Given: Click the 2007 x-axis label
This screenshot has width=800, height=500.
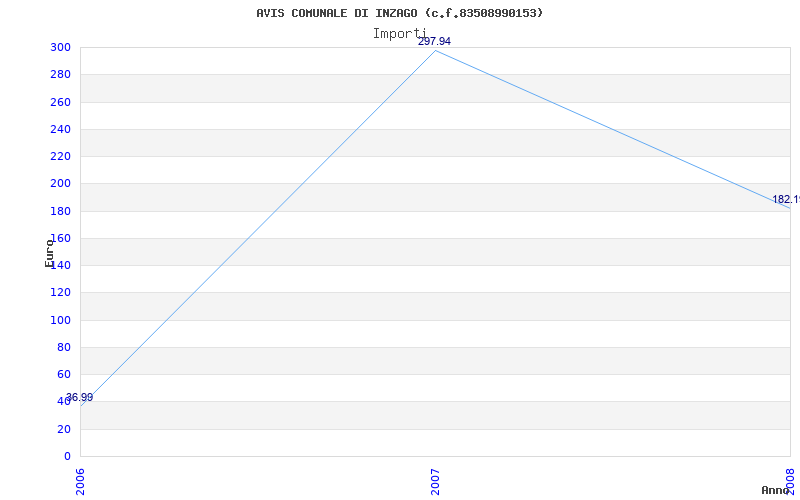Looking at the screenshot, I should [435, 482].
